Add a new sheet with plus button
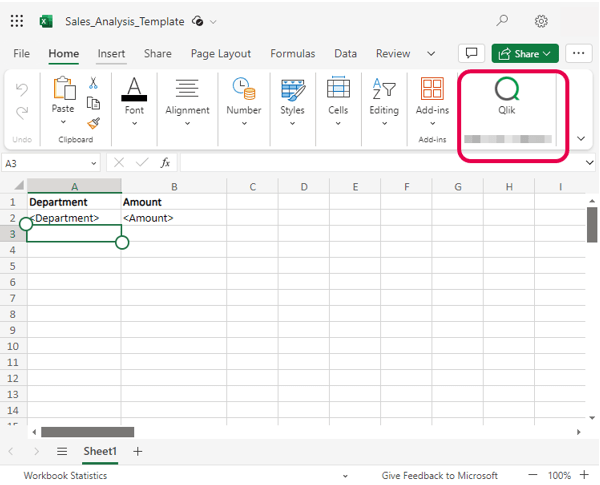This screenshot has width=600, height=485. tap(138, 452)
